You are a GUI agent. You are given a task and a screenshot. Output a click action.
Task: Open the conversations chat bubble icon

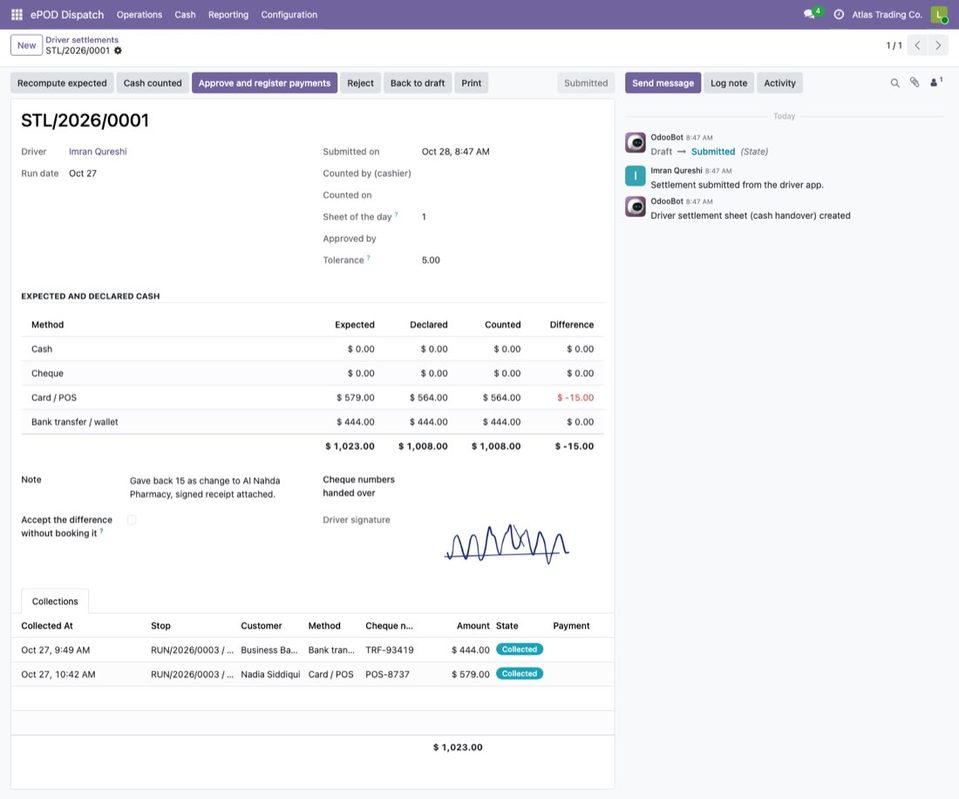pyautogui.click(x=810, y=14)
